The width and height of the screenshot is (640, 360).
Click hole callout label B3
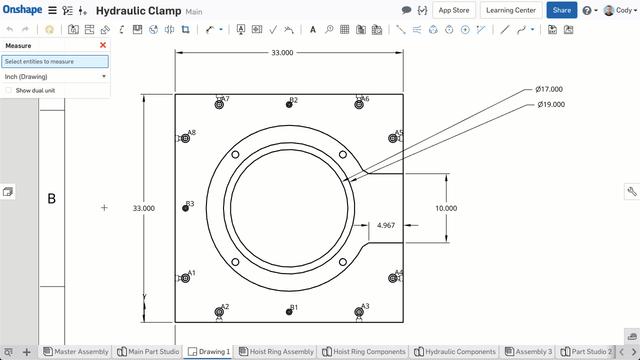(x=190, y=204)
